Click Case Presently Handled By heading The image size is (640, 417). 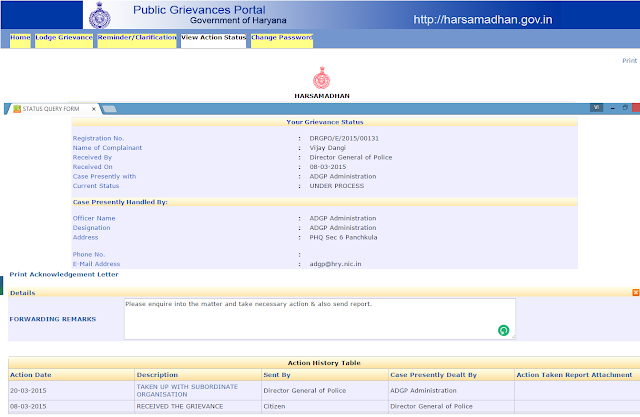click(120, 202)
